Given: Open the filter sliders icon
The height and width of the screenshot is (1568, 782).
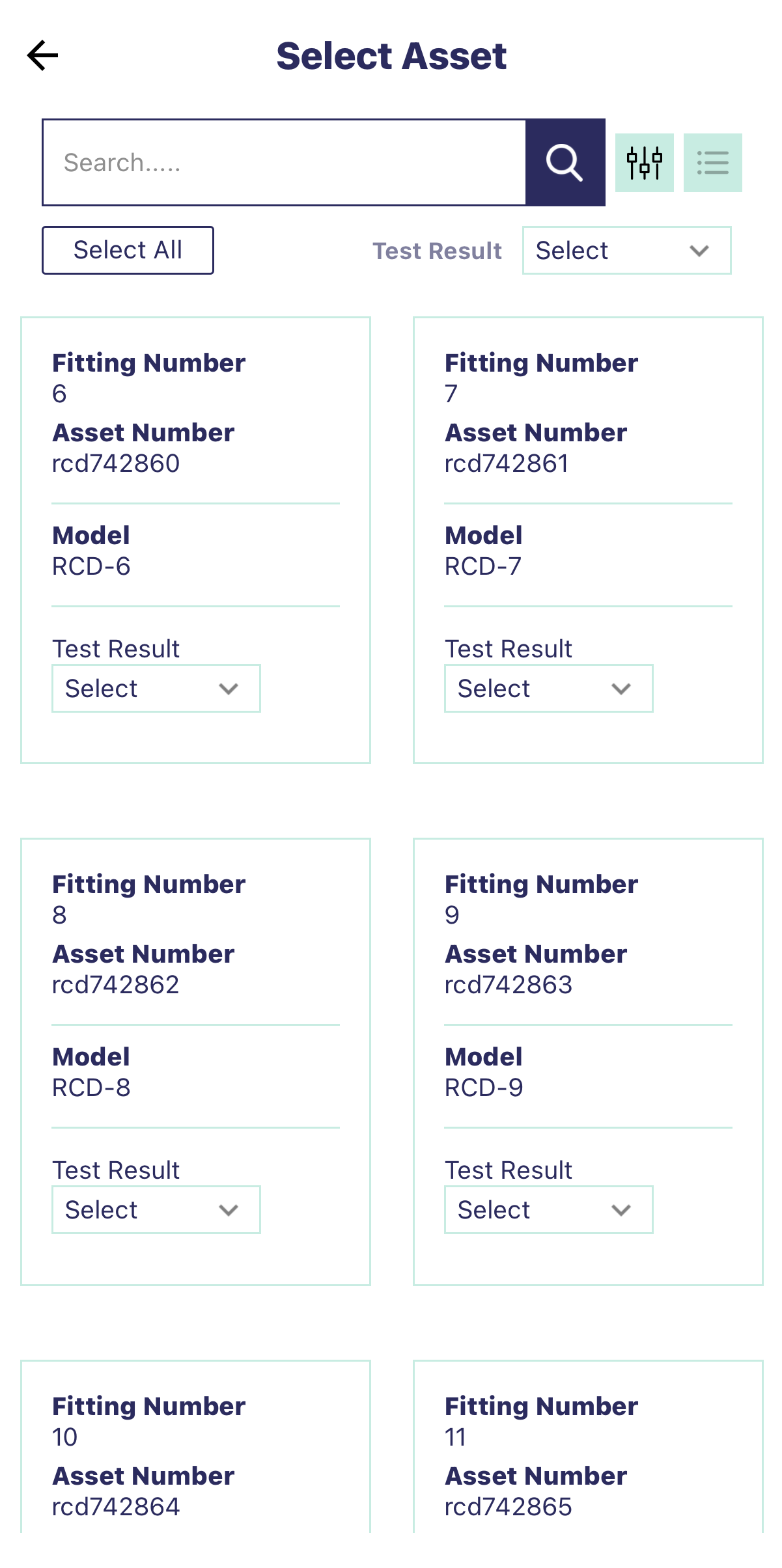Looking at the screenshot, I should [x=644, y=163].
